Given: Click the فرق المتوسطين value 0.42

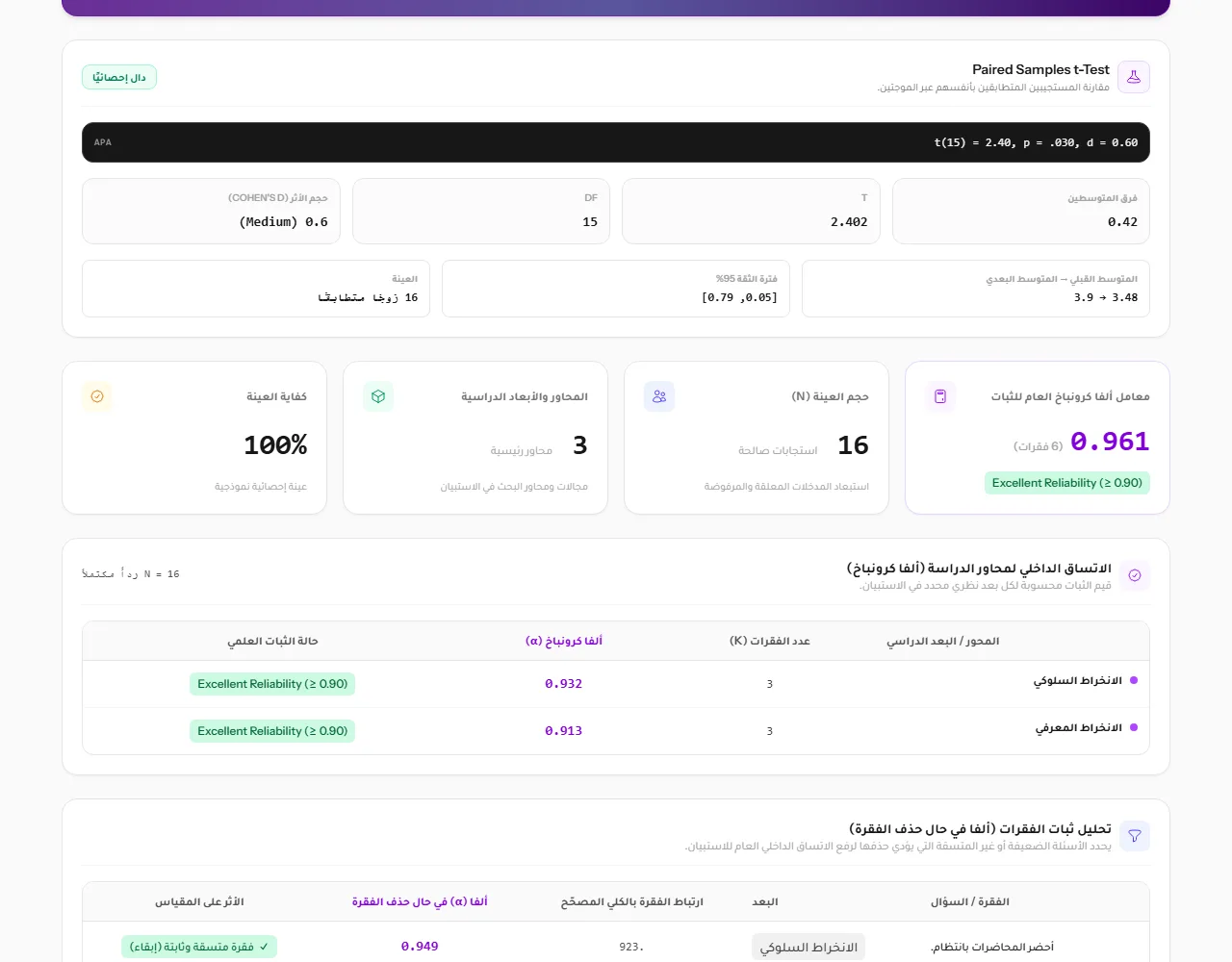Looking at the screenshot, I should (x=1122, y=221).
